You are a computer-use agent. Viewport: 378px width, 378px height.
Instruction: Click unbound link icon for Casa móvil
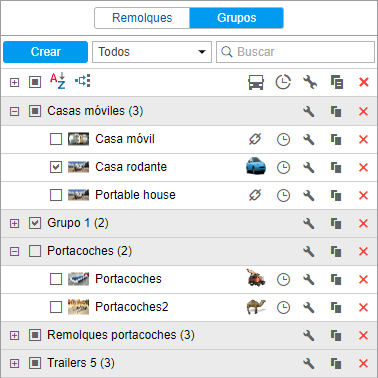point(255,139)
